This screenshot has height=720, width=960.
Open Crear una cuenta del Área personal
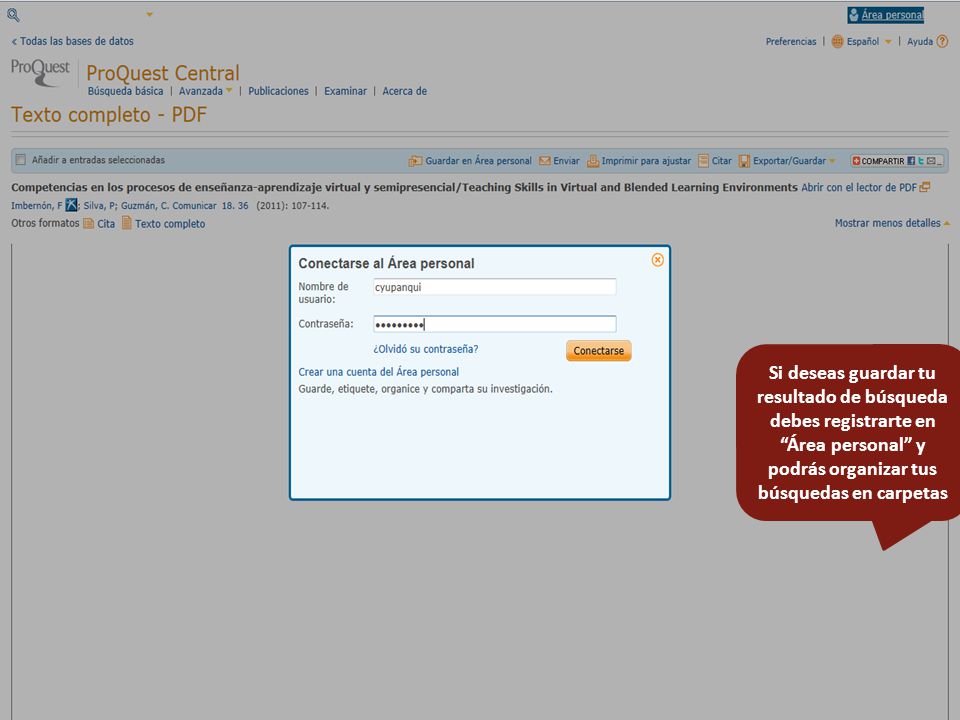point(378,372)
